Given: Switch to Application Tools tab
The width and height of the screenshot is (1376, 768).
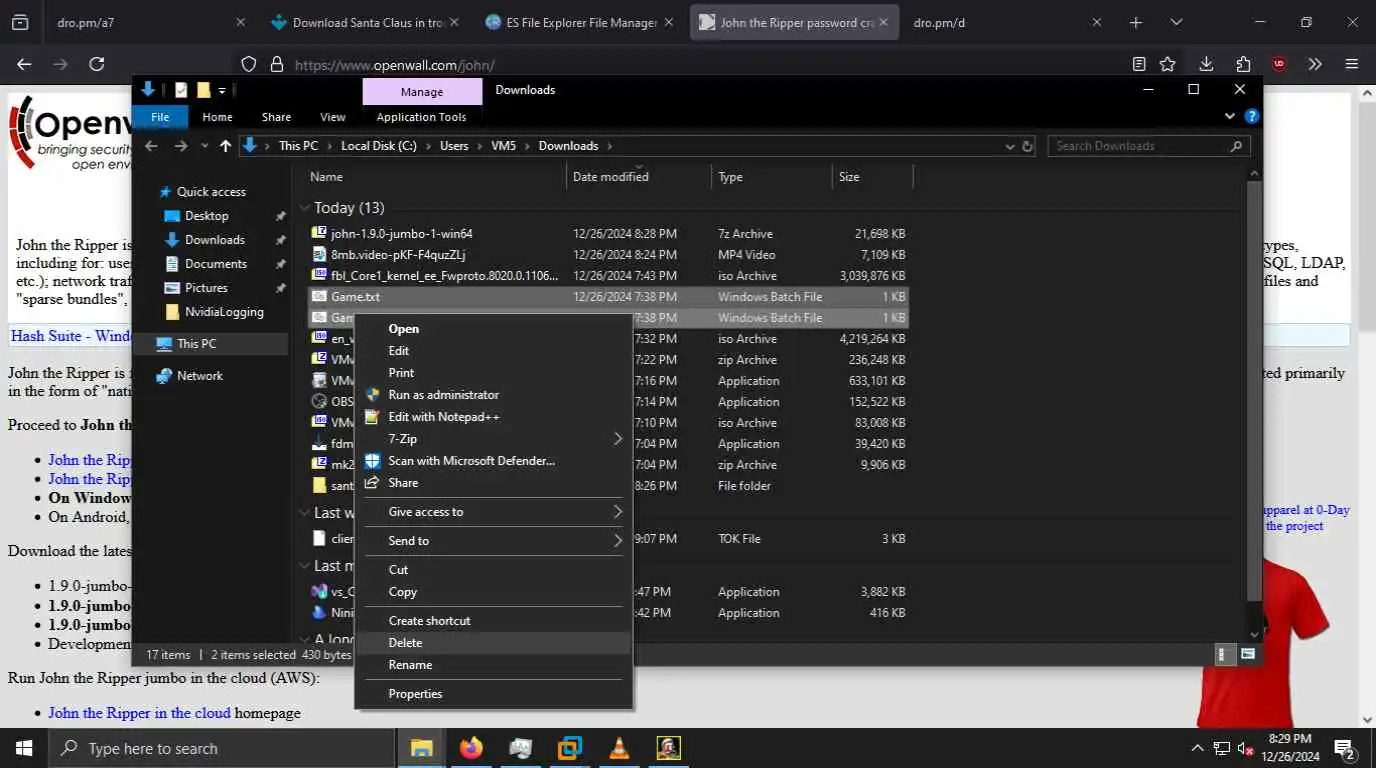Looking at the screenshot, I should pos(421,117).
